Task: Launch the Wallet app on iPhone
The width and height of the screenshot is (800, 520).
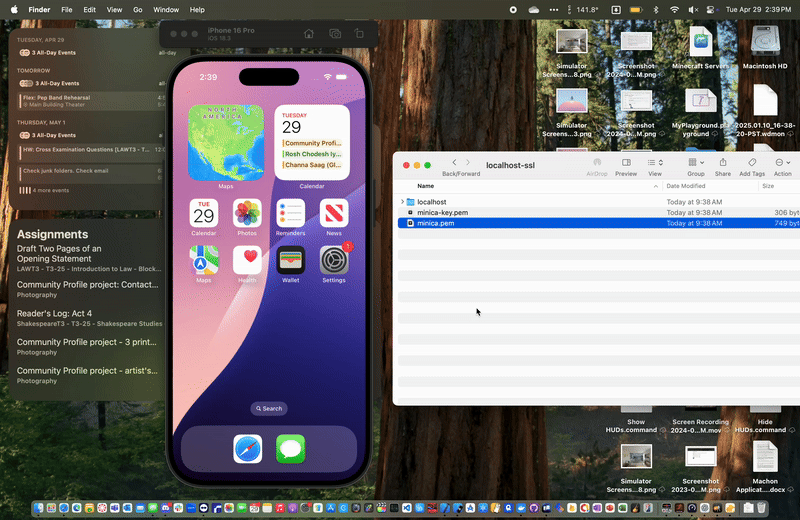Action: click(x=291, y=260)
